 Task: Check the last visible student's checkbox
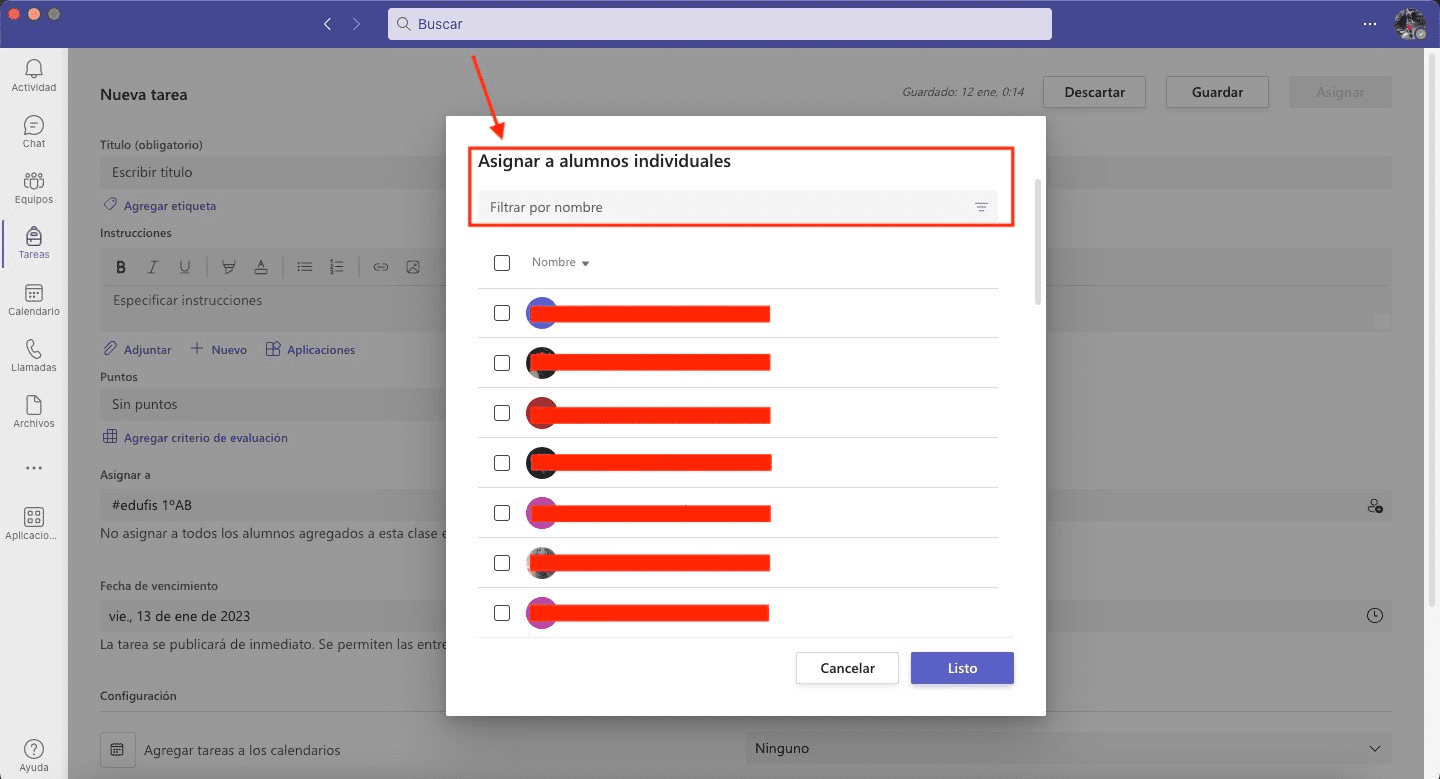tap(502, 613)
